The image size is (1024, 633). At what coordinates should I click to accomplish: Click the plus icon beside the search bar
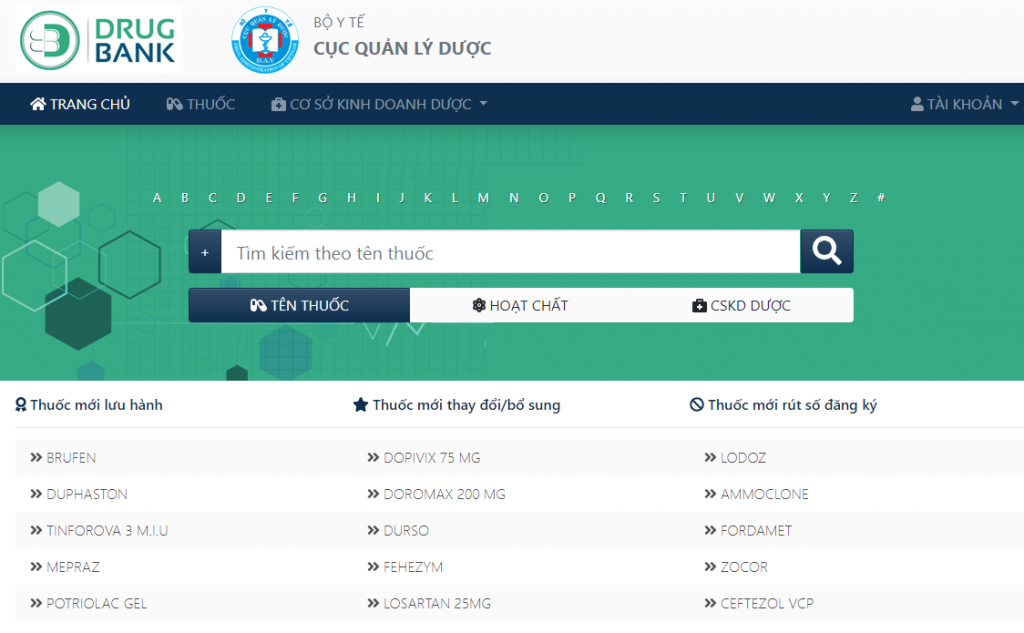[204, 251]
